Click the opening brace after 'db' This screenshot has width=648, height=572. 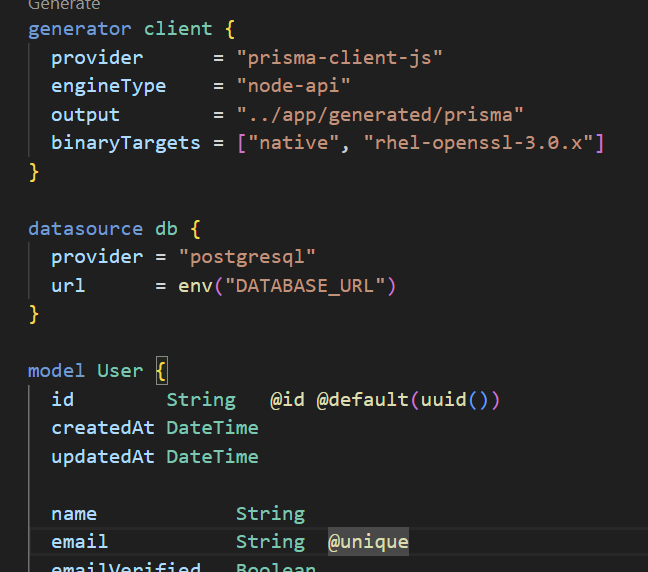tap(196, 229)
